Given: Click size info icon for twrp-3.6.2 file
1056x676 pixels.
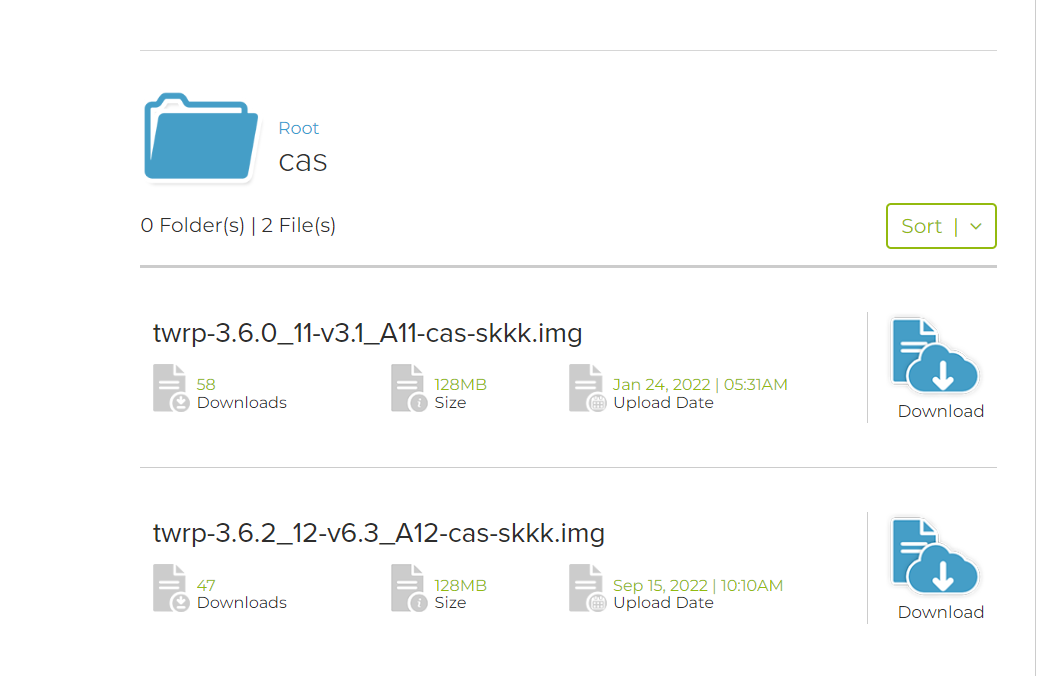Looking at the screenshot, I should [409, 588].
